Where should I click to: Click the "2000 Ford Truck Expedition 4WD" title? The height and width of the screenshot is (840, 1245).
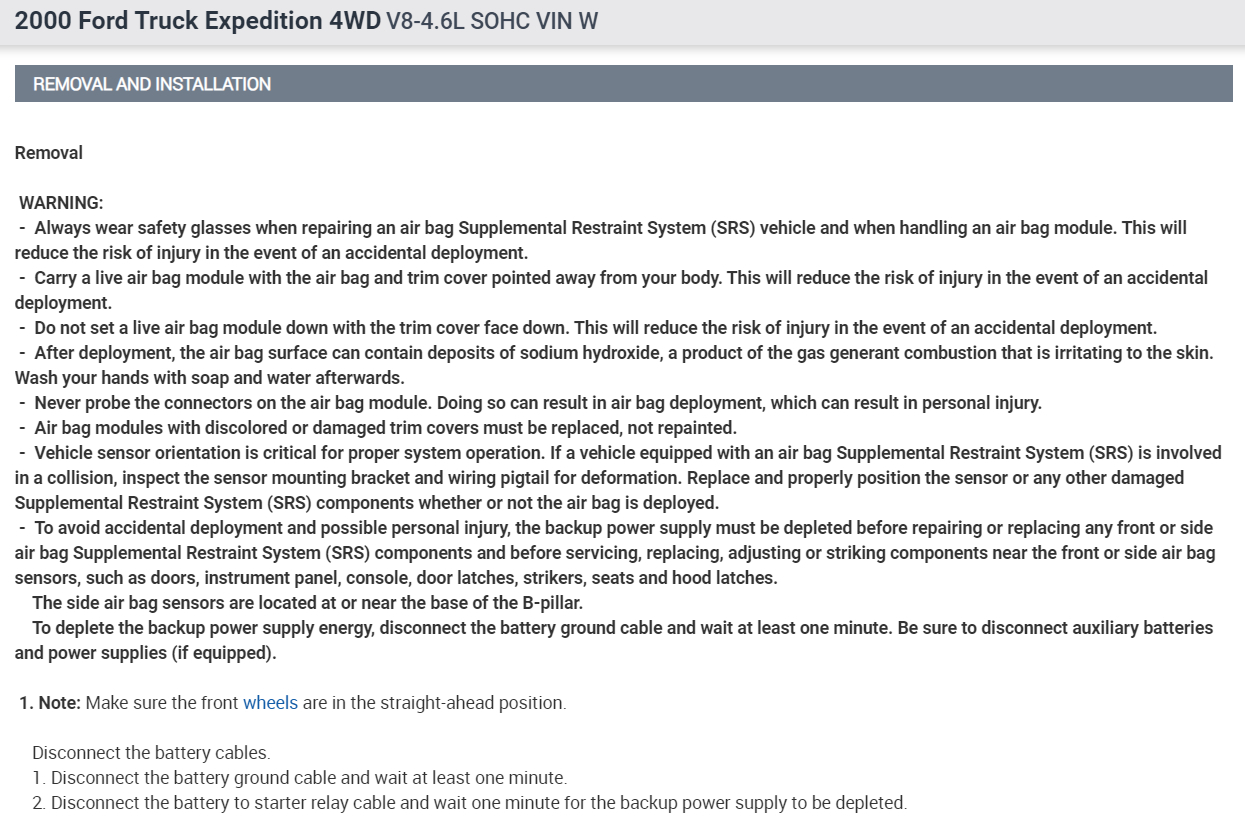pos(197,21)
